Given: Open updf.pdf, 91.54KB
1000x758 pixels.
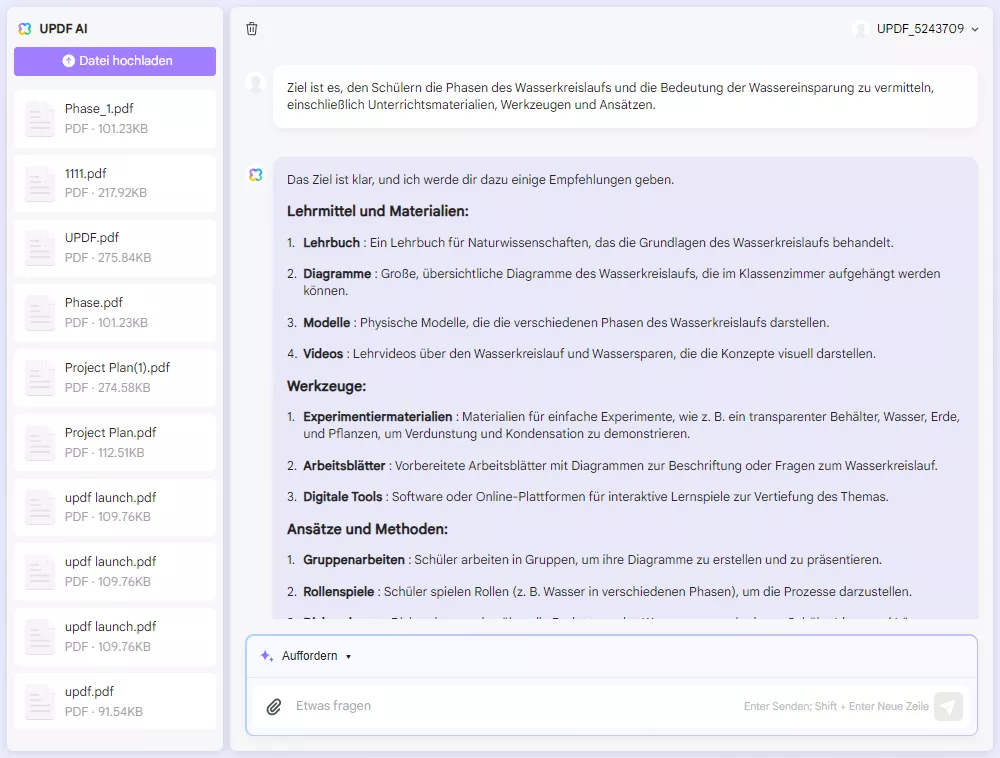Looking at the screenshot, I should tap(115, 701).
